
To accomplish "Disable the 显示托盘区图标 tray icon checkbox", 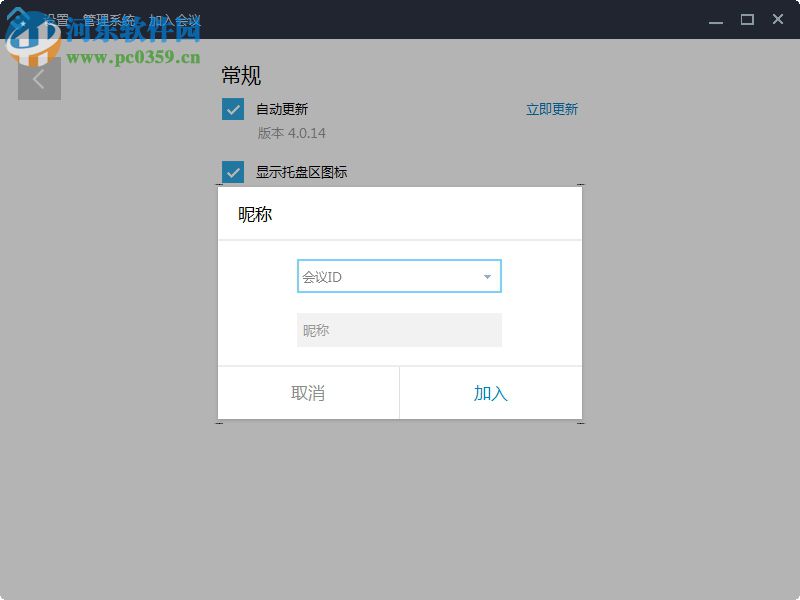I will [231, 172].
